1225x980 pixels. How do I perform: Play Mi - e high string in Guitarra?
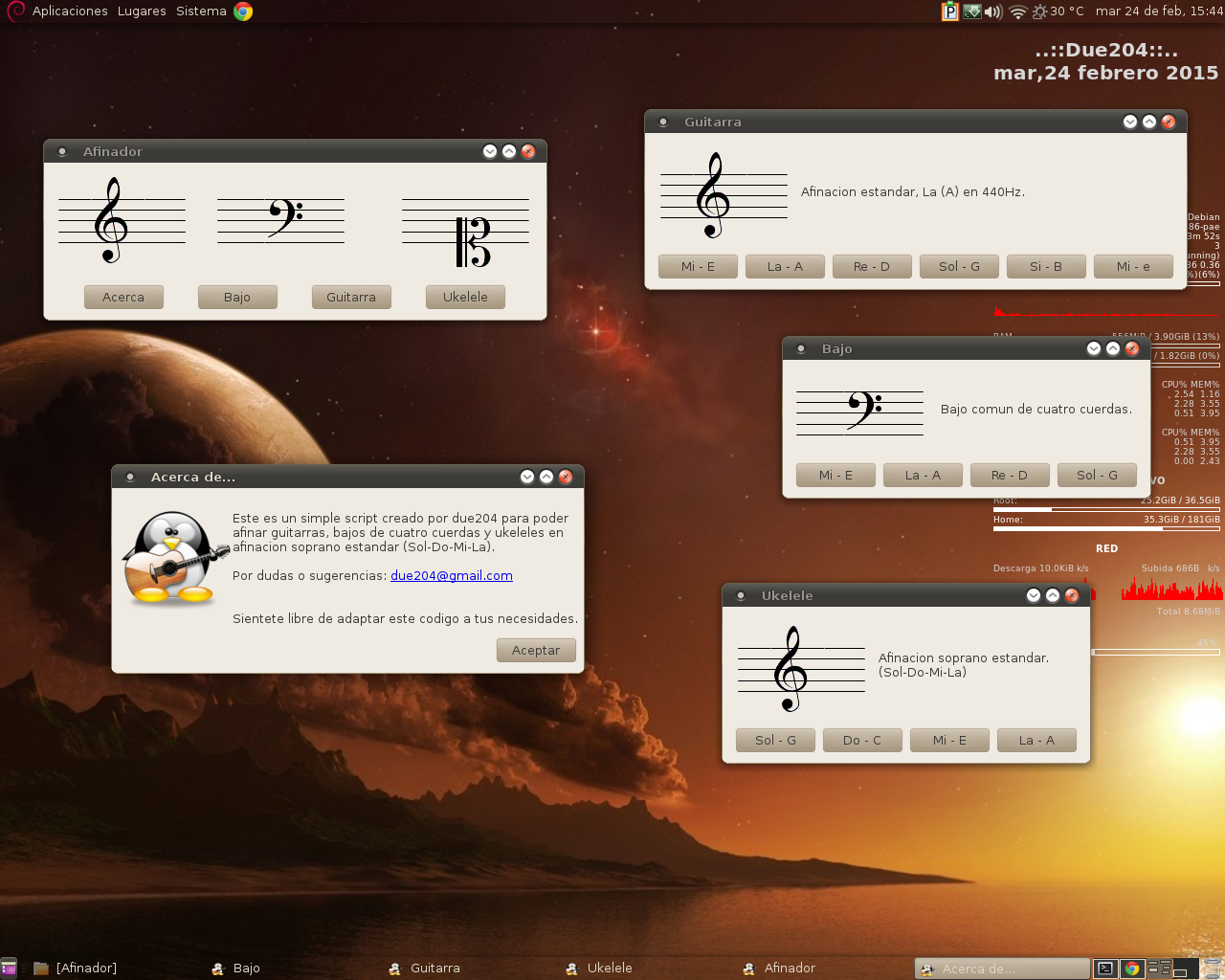pos(1133,266)
